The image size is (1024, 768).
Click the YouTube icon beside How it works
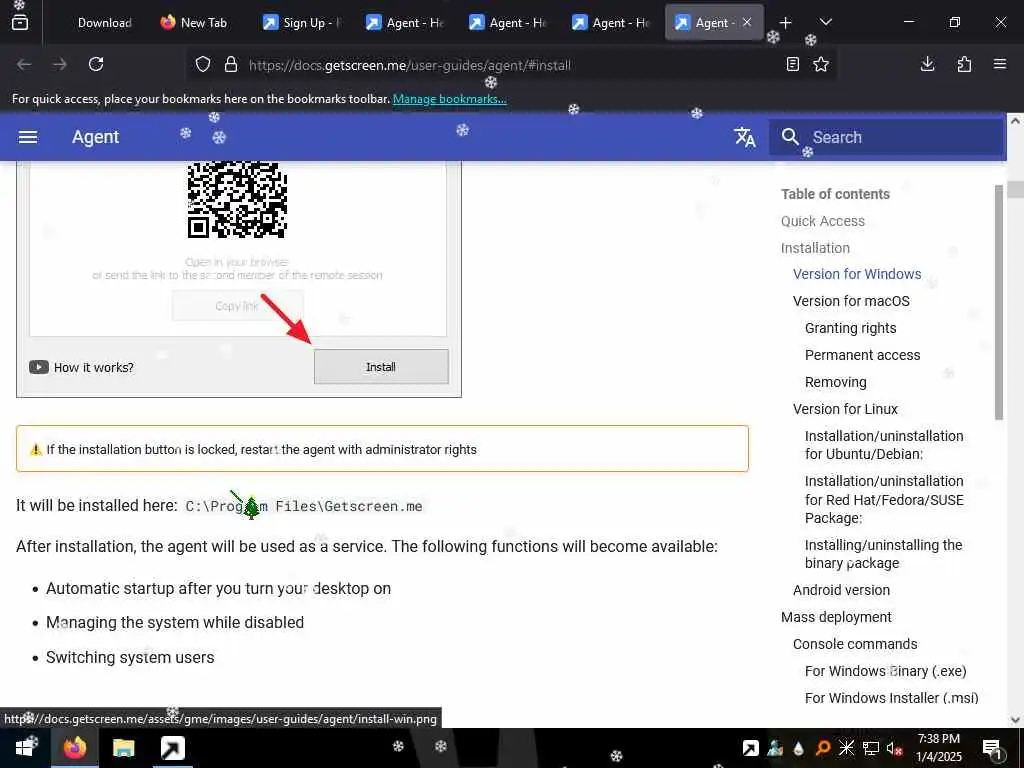(x=39, y=367)
